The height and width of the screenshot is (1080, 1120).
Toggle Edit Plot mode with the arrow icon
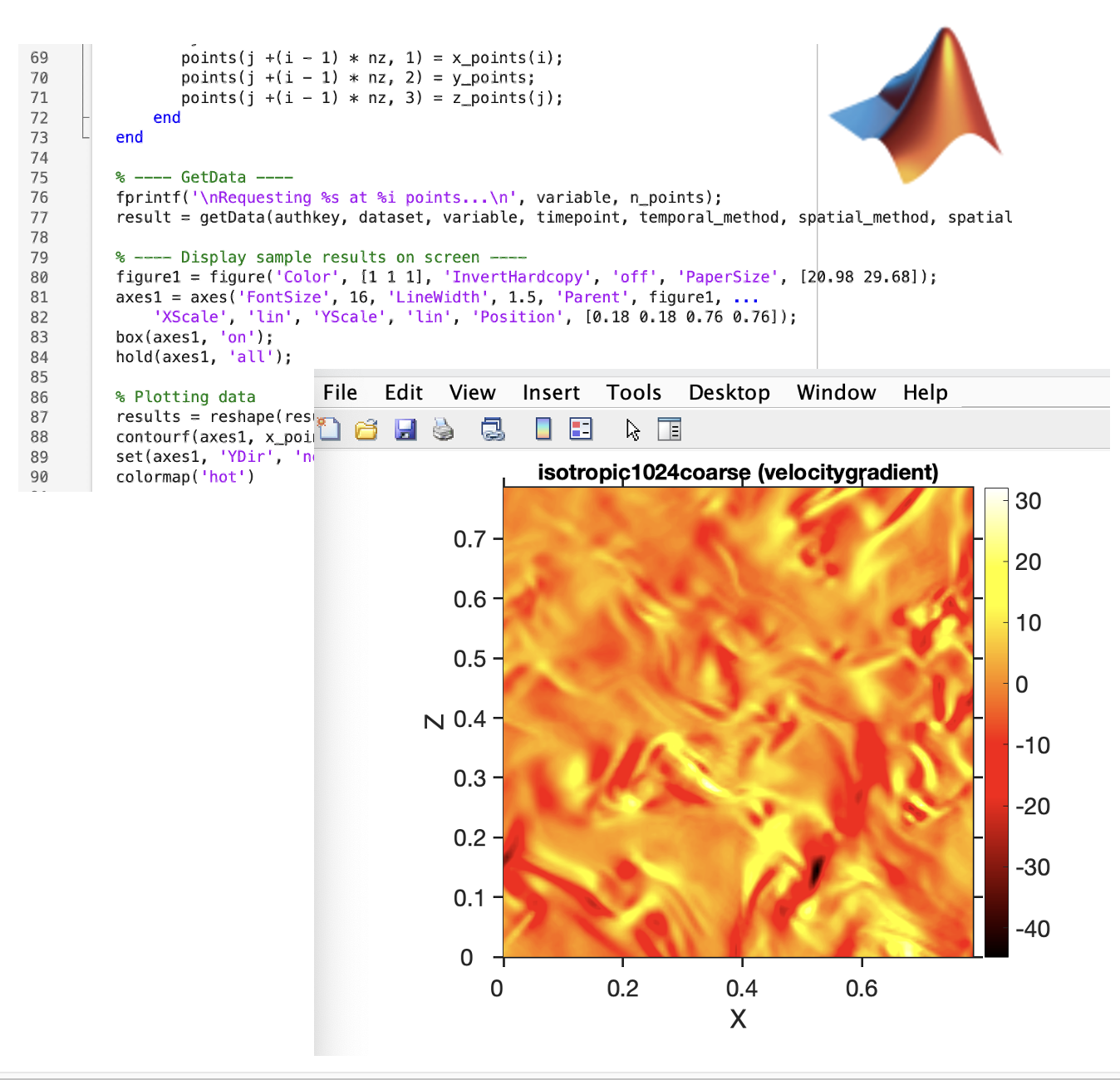click(632, 430)
